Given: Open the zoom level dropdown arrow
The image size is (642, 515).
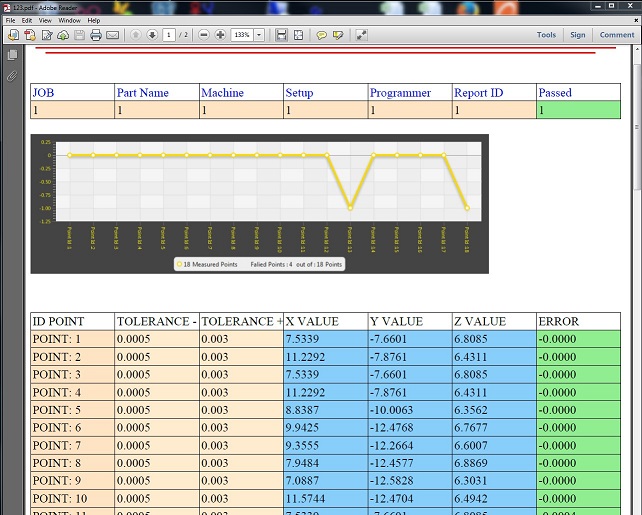Looking at the screenshot, I should click(259, 35).
